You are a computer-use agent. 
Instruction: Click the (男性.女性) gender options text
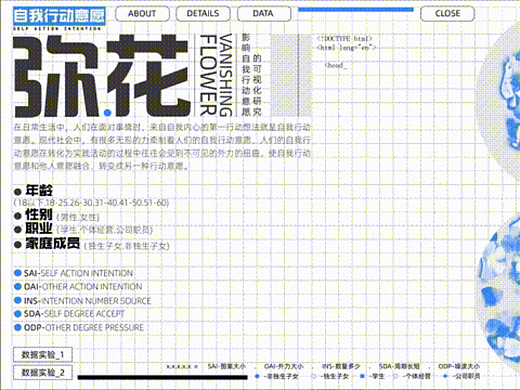click(78, 217)
